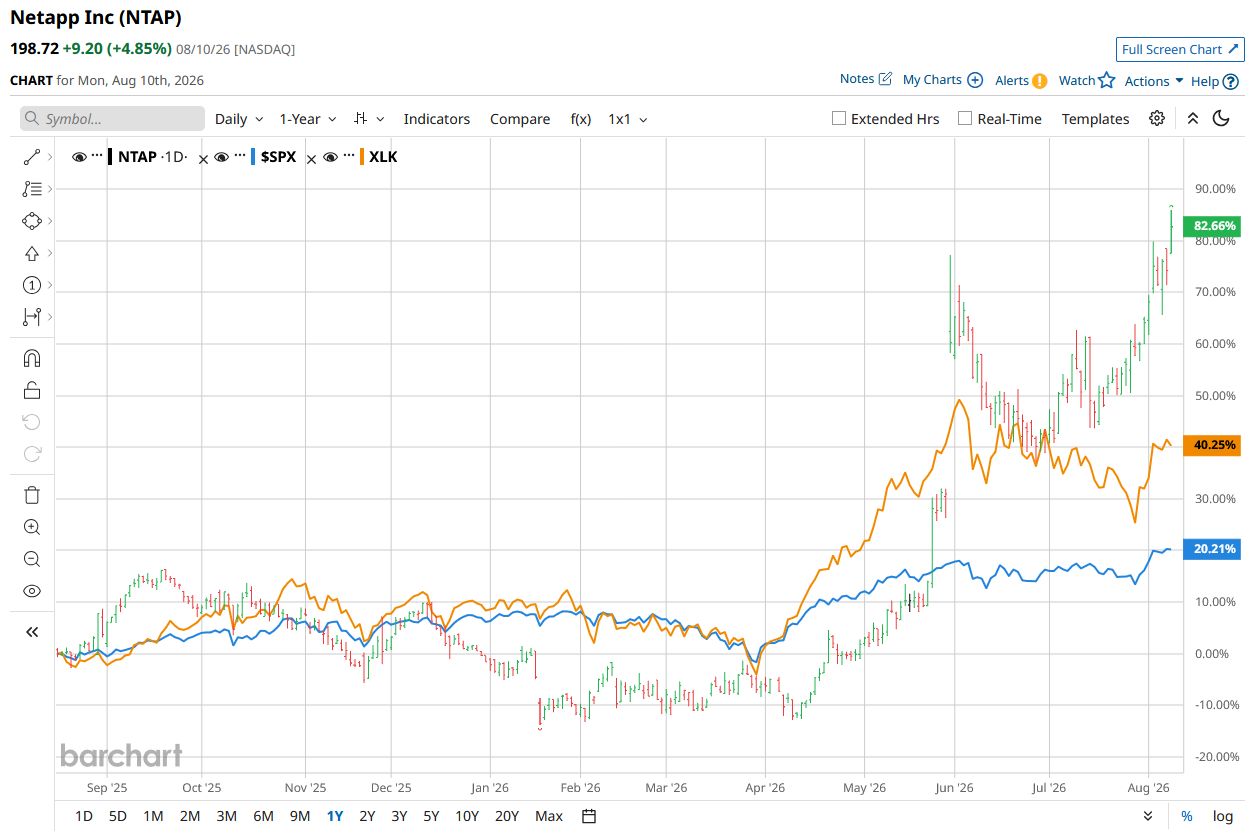Lock all drawings with the padlock icon
Screen dimensions: 1252x833
point(31,390)
